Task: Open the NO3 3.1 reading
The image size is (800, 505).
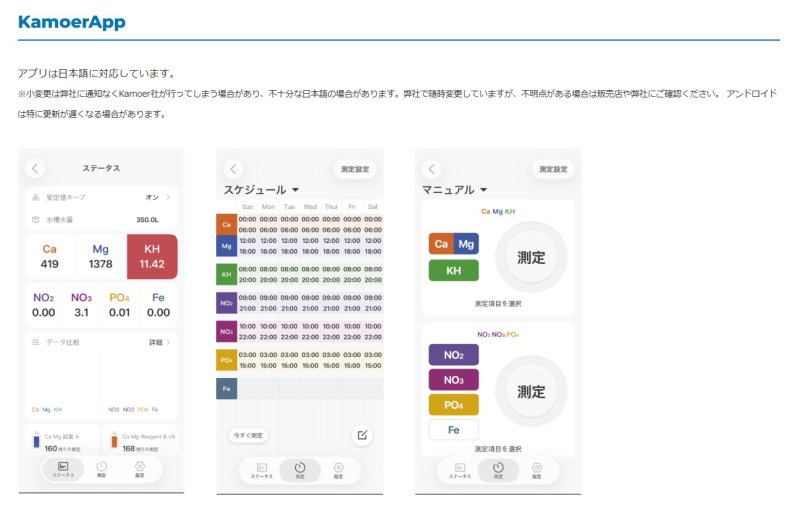Action: (x=81, y=305)
